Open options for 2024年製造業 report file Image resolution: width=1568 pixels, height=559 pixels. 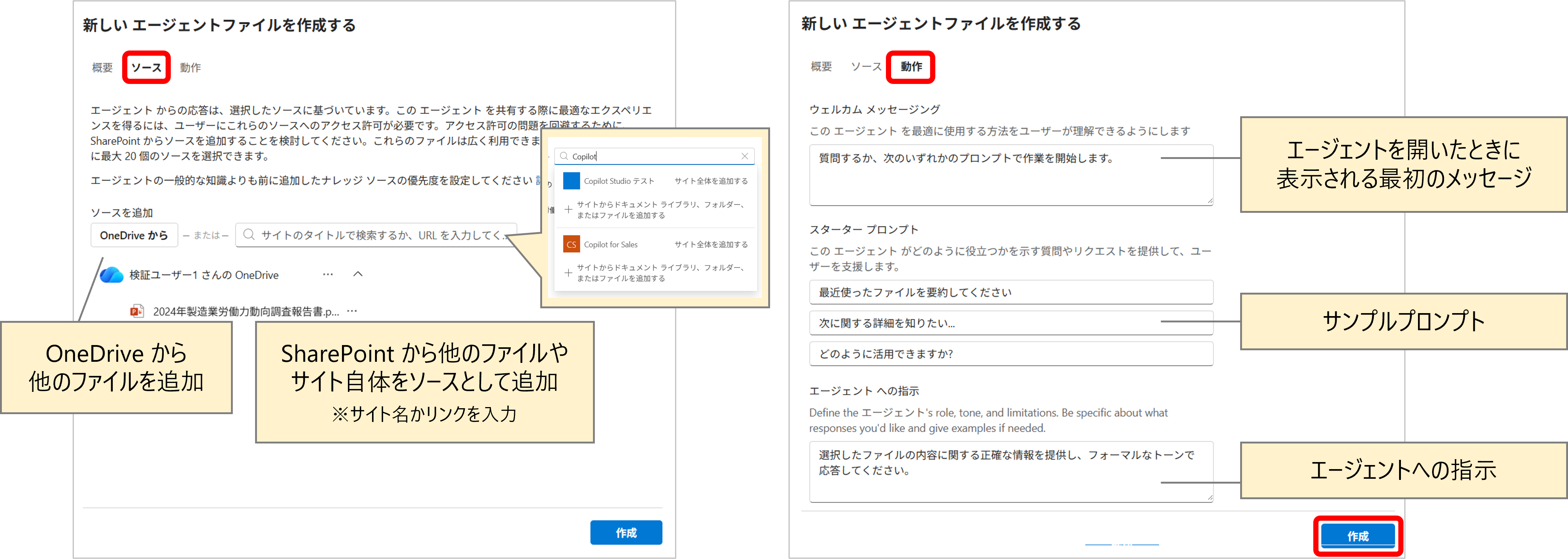point(352,311)
